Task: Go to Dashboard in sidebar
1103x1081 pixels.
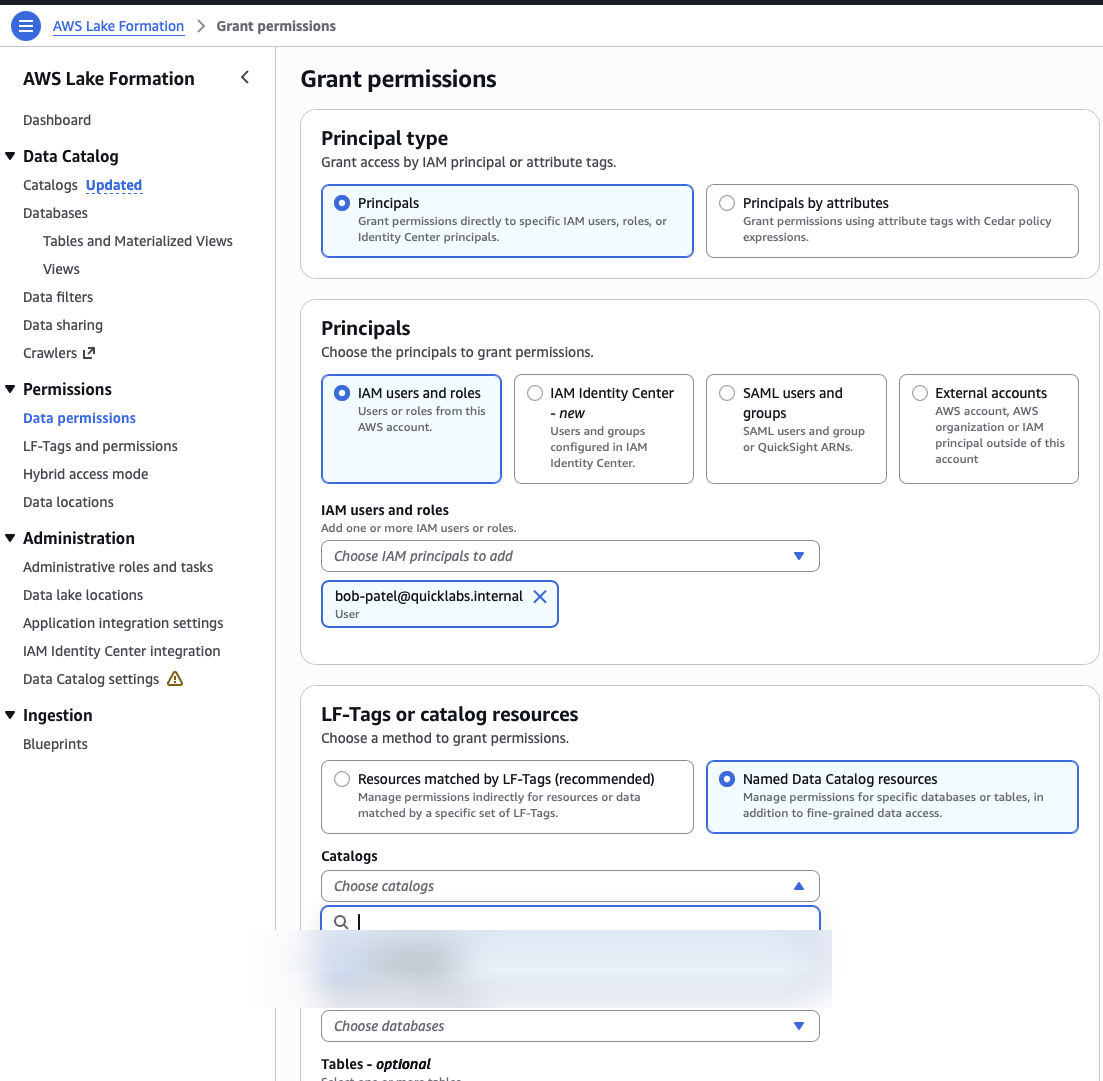Action: (x=57, y=120)
